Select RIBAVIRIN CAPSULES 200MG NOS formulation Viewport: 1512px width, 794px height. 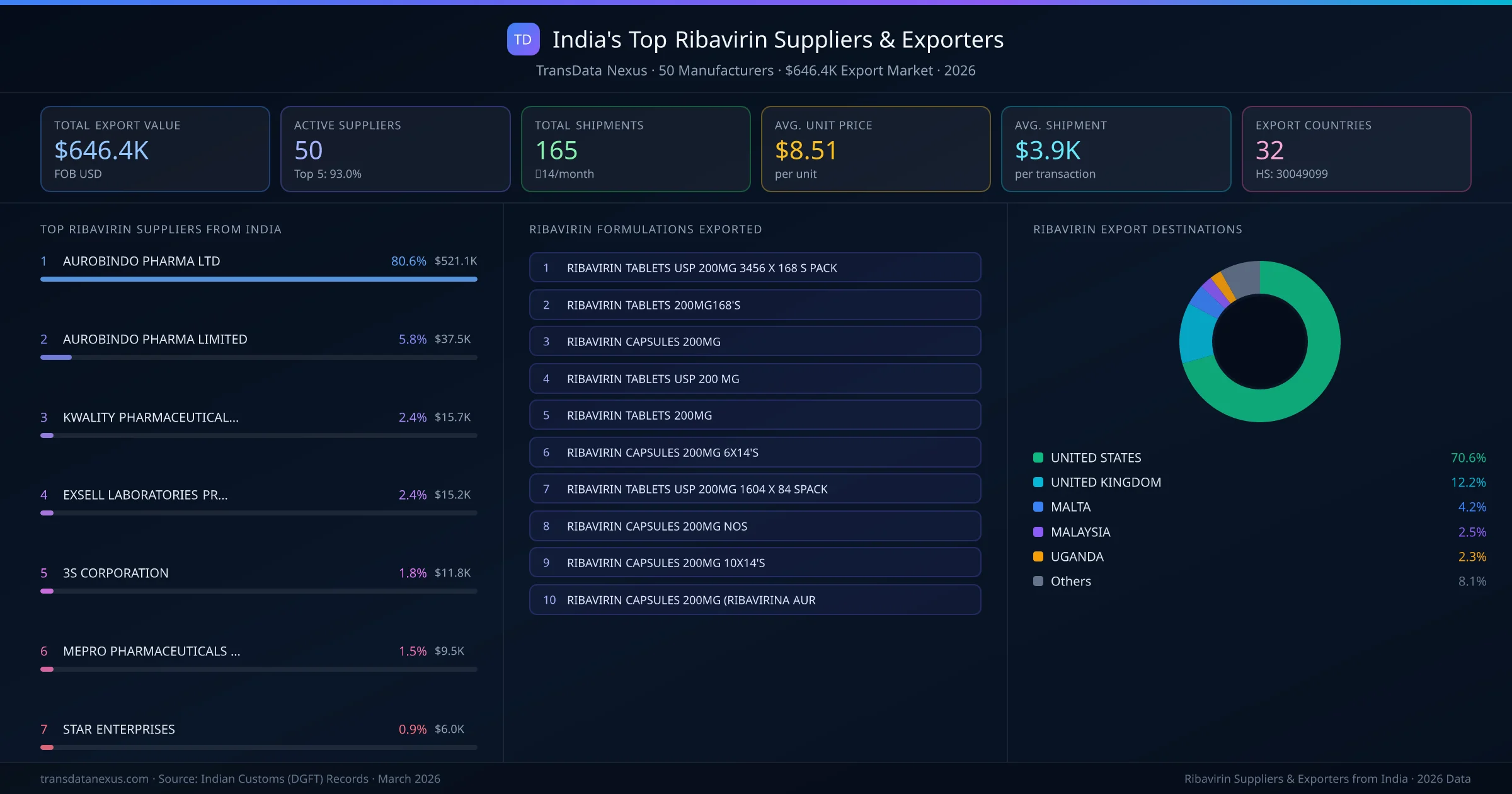(x=755, y=526)
